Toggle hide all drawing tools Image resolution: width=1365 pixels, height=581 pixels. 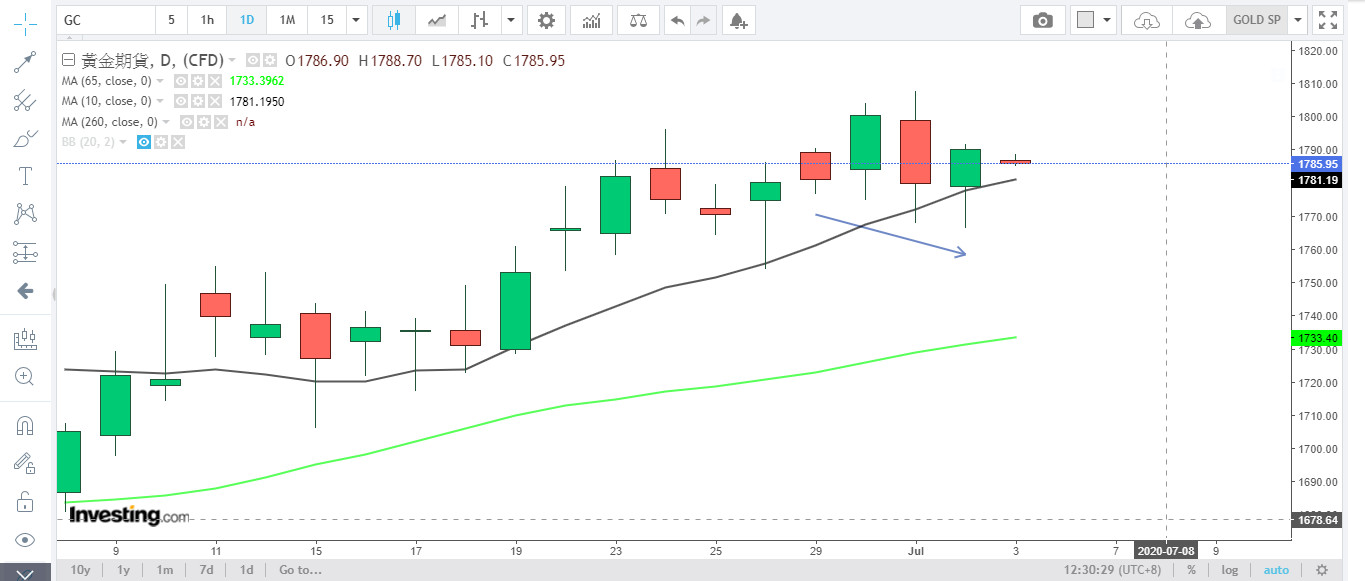tap(25, 540)
